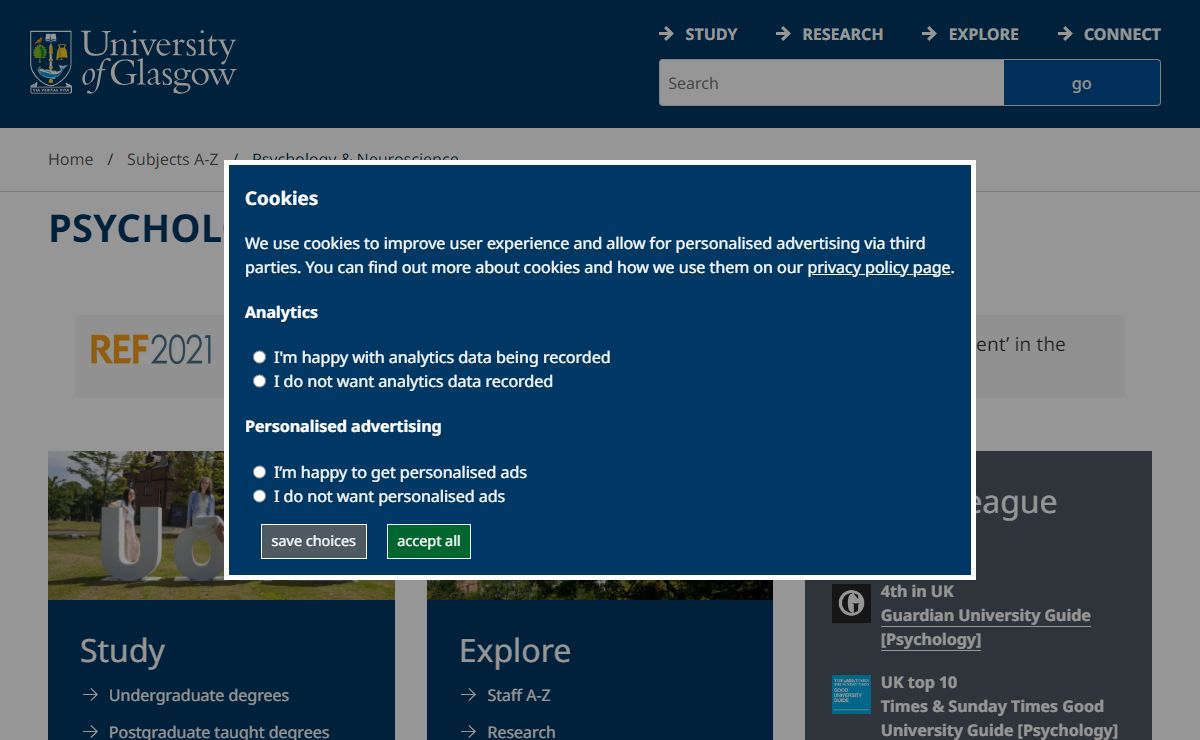The height and width of the screenshot is (740, 1200).
Task: Select do not want personalised ads
Action: 260,496
